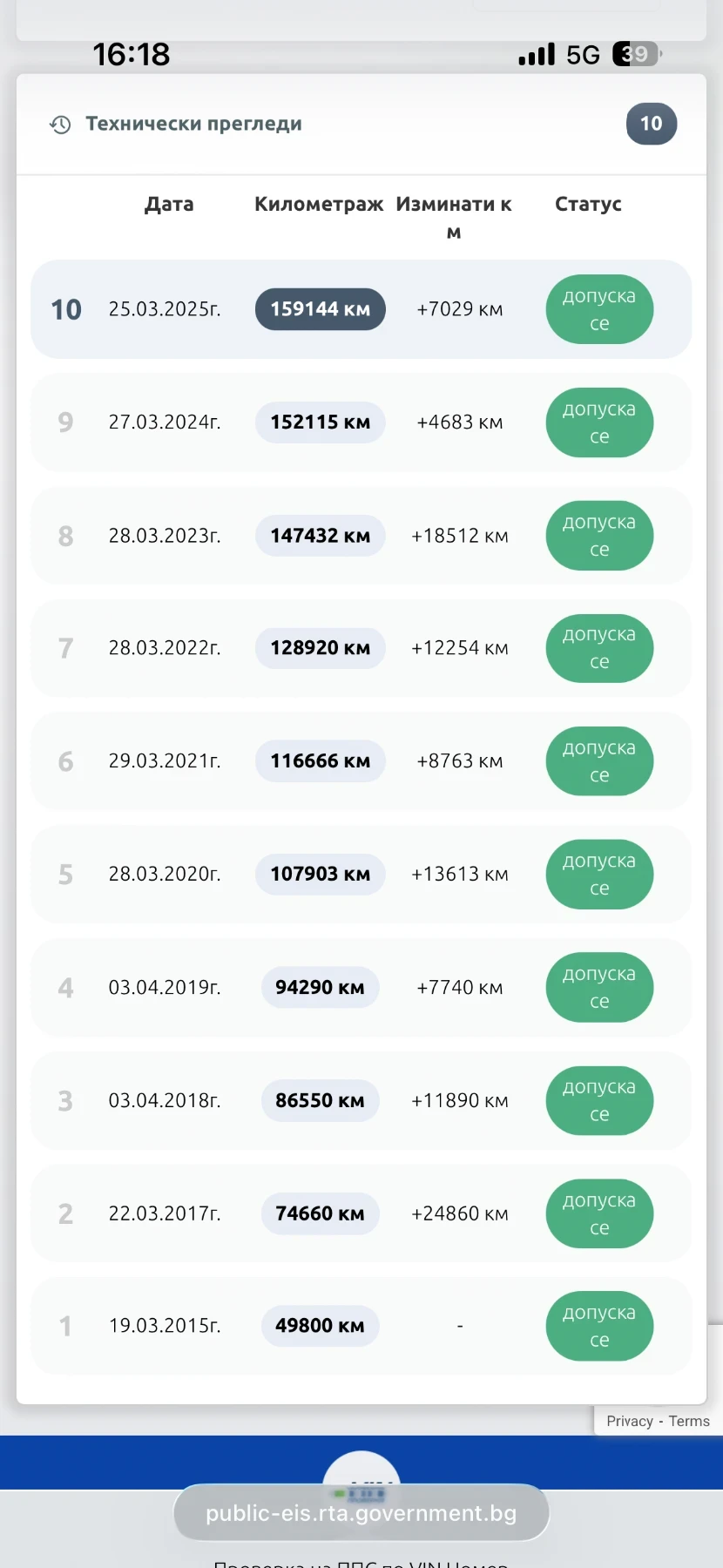
Task: Tap допуска се status for 25.03.2025
Action: pyautogui.click(x=599, y=309)
